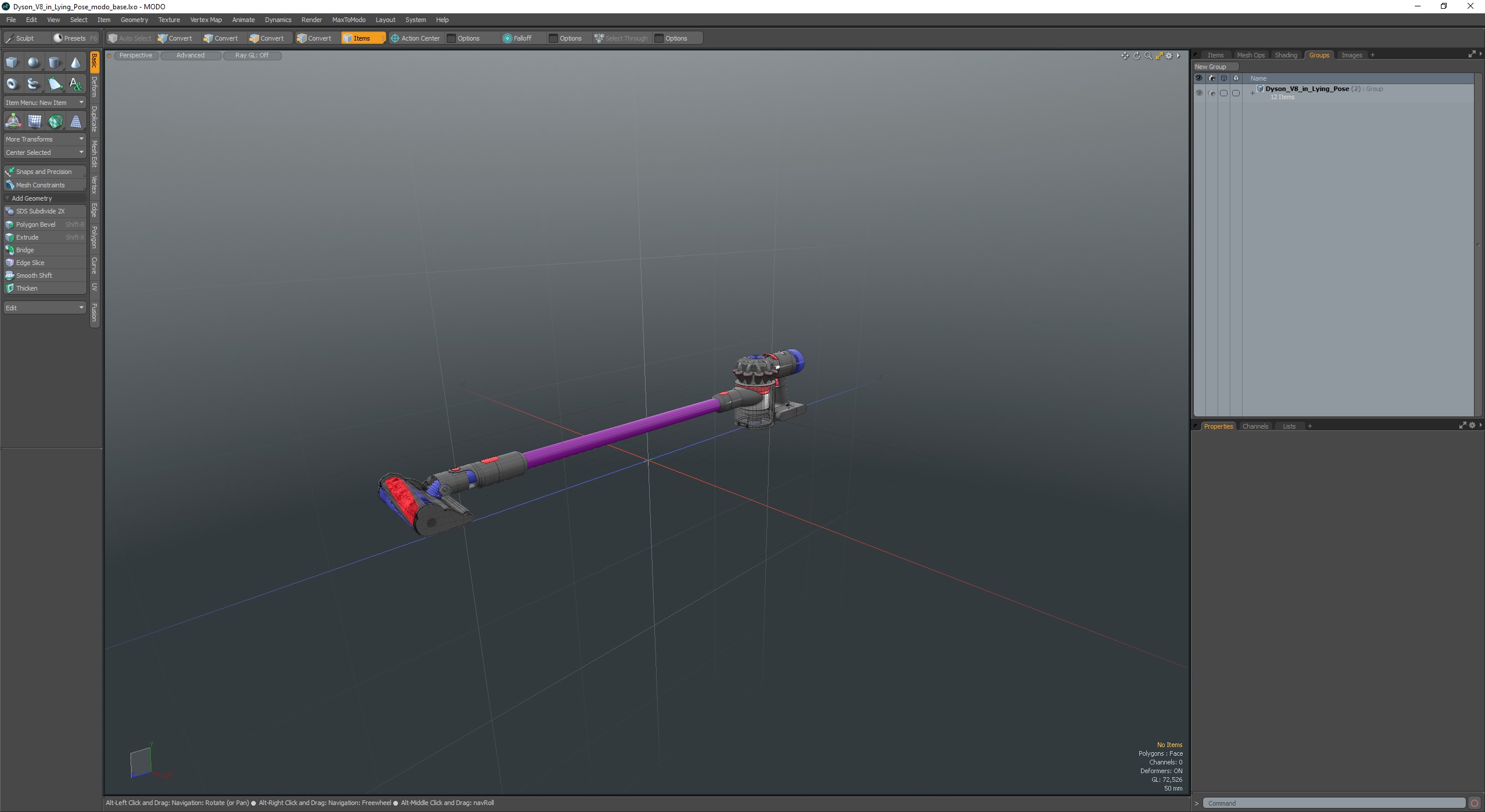Select the Deform vertical tab
This screenshot has height=812, width=1485.
click(x=95, y=87)
